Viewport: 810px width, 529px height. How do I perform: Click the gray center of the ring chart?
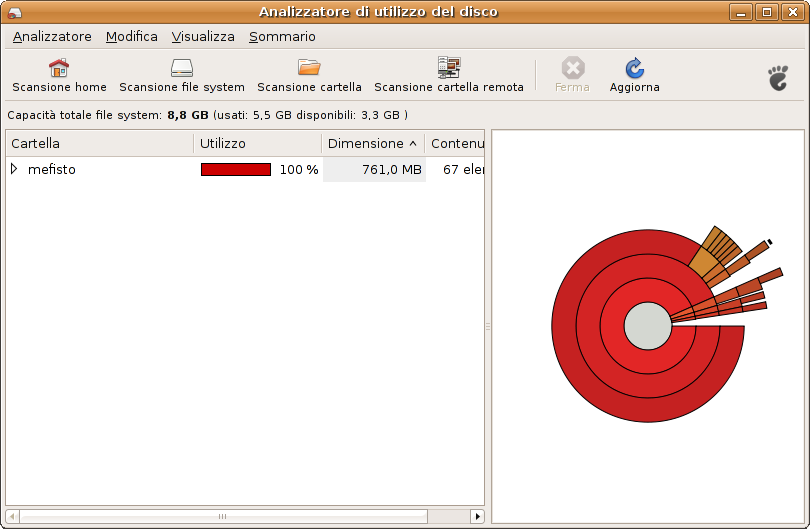tap(647, 327)
